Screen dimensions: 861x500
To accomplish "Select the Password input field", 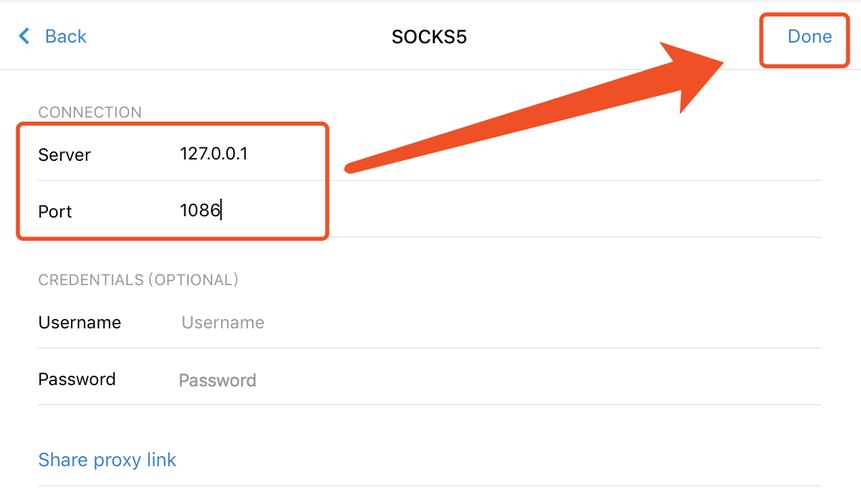I will click(217, 380).
